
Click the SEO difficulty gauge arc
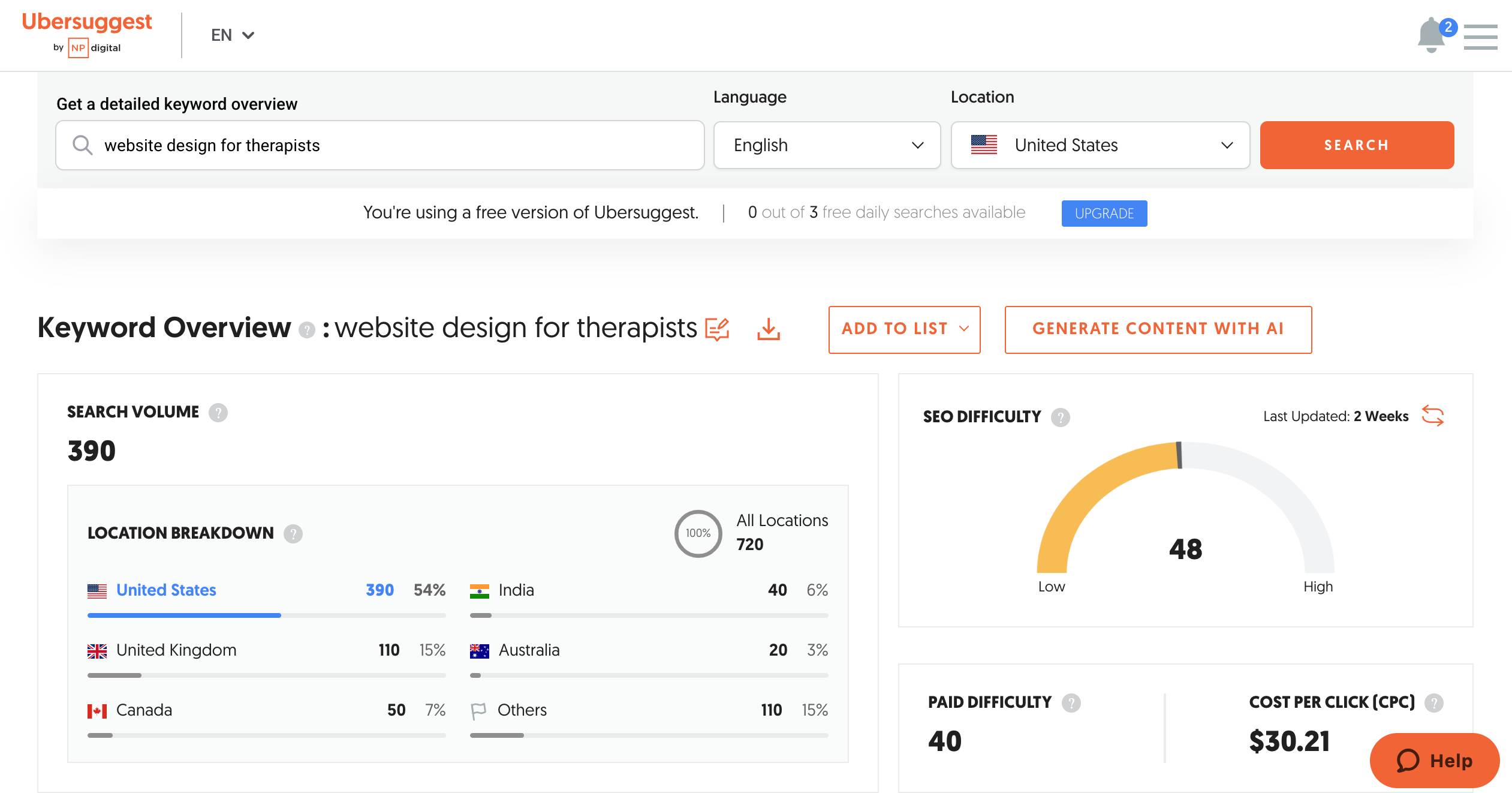click(1185, 507)
